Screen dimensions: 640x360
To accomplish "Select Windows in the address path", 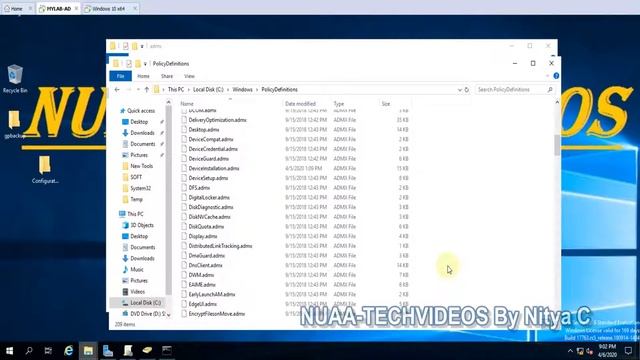I will click(242, 89).
